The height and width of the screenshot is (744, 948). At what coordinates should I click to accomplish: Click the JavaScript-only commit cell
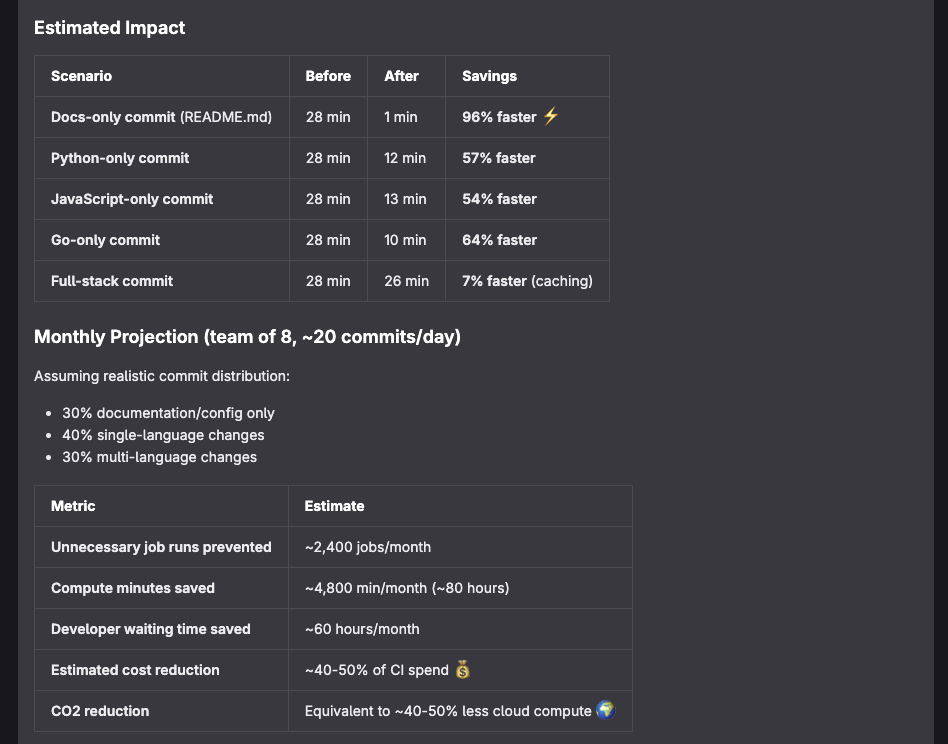coord(132,199)
